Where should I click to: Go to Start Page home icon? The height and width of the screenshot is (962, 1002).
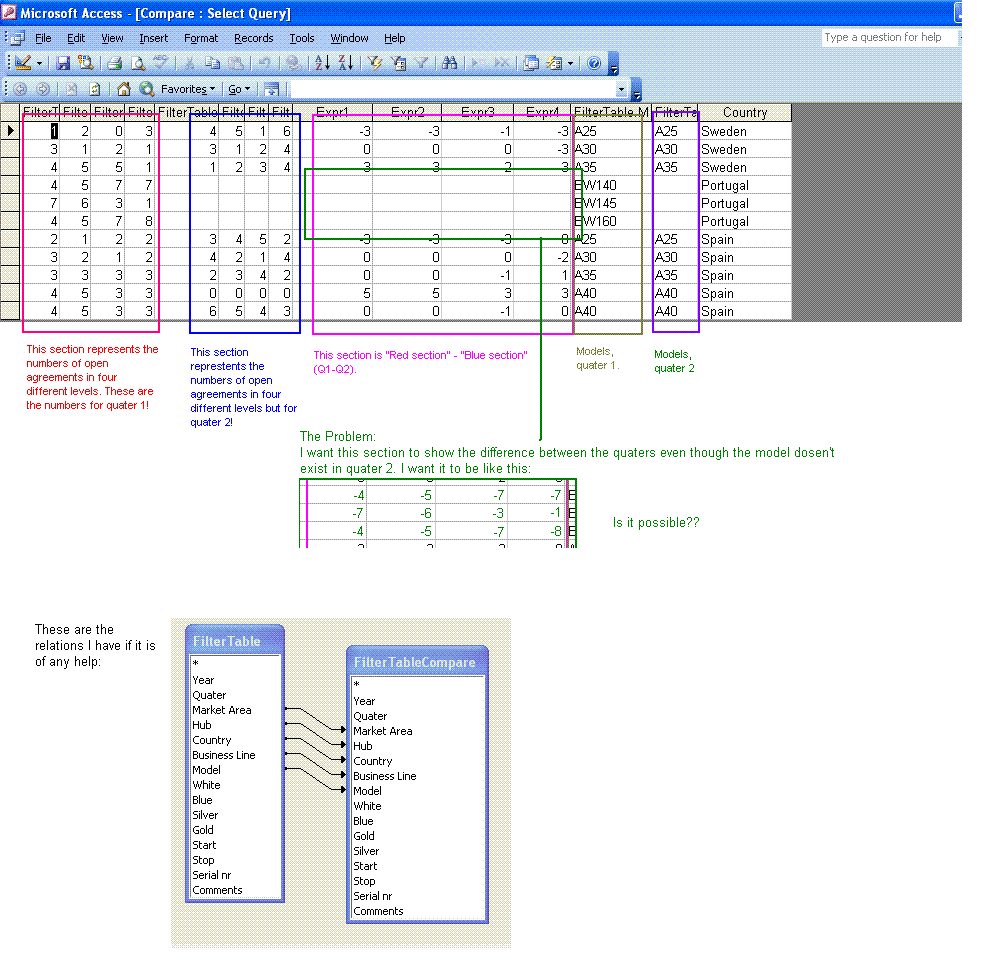[123, 89]
